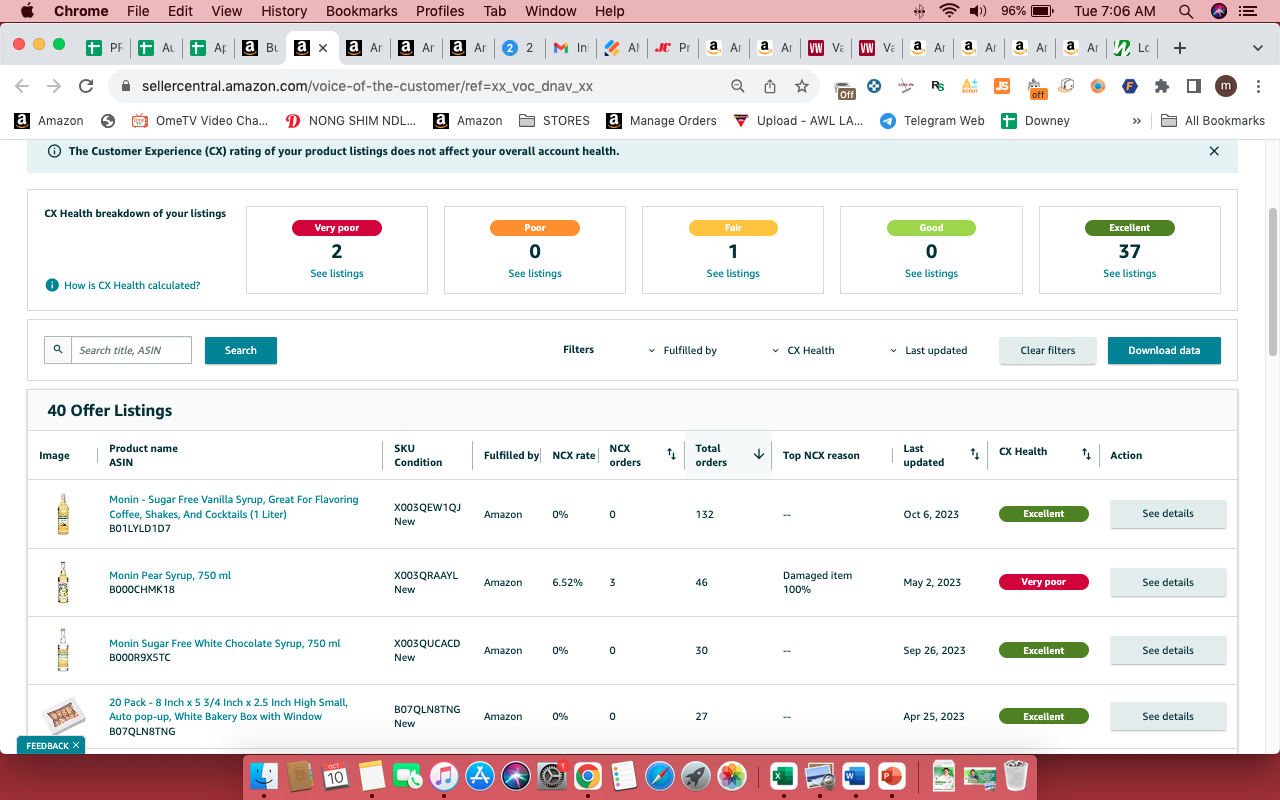This screenshot has width=1280, height=800.
Task: Open the Chrome Extensions puzzle icon
Action: point(1162,86)
